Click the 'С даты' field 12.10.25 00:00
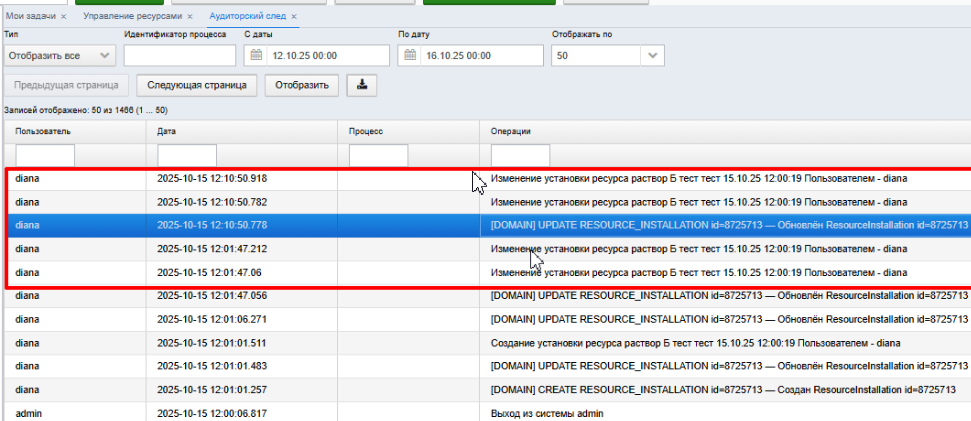The width and height of the screenshot is (971, 421). click(x=316, y=56)
